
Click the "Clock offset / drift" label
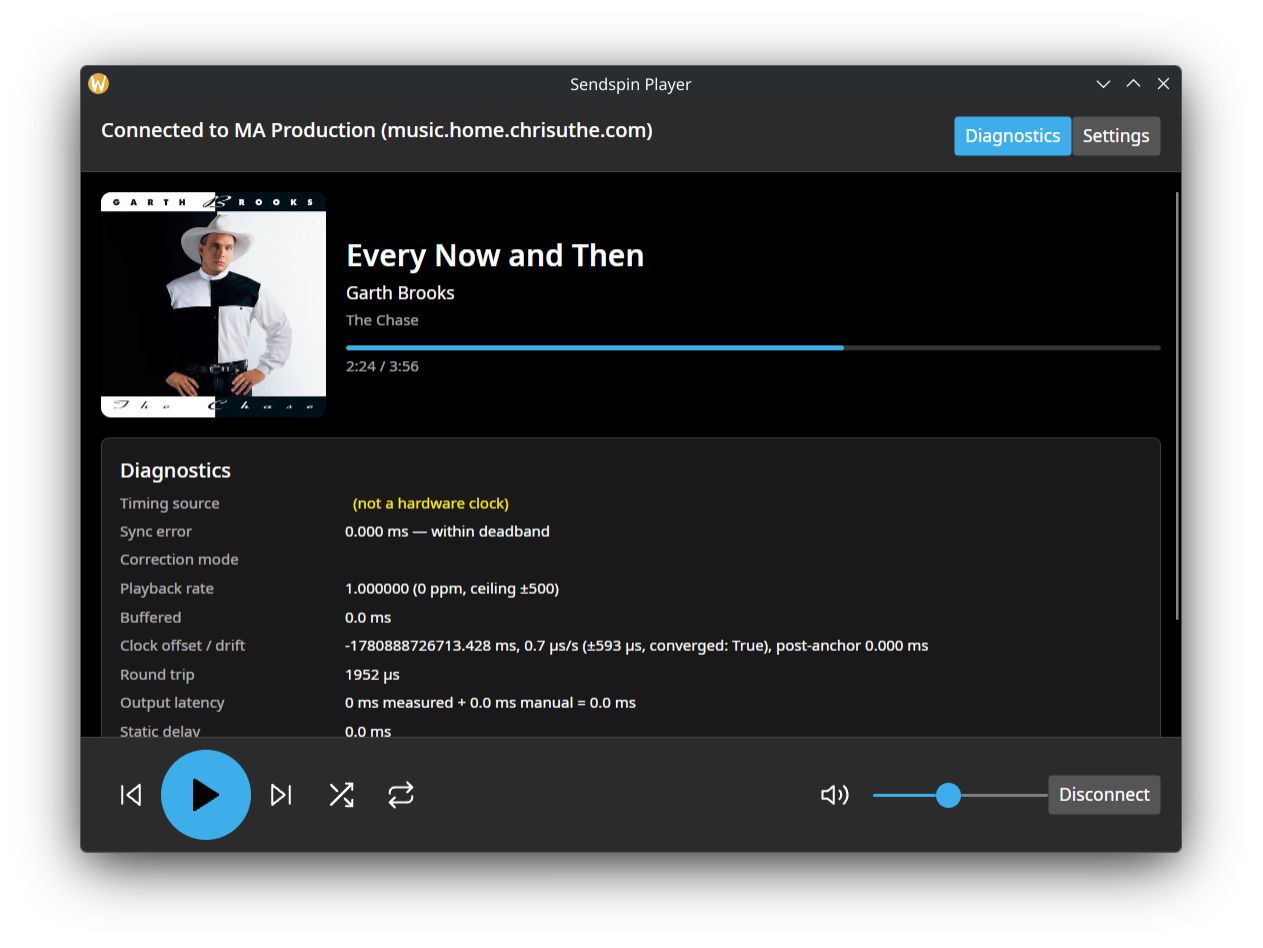pos(182,645)
